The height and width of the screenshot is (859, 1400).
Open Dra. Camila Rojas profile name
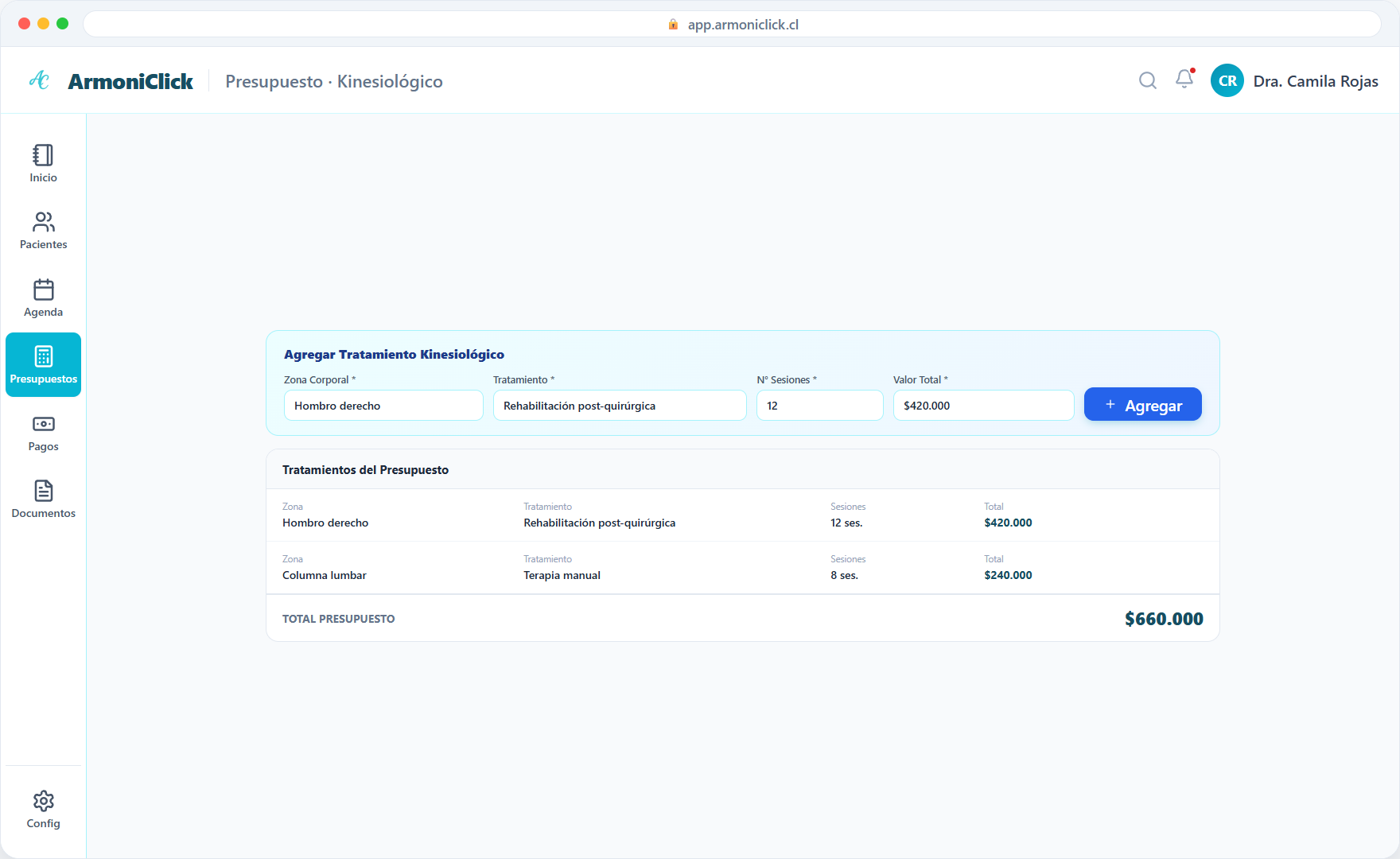pos(1316,81)
